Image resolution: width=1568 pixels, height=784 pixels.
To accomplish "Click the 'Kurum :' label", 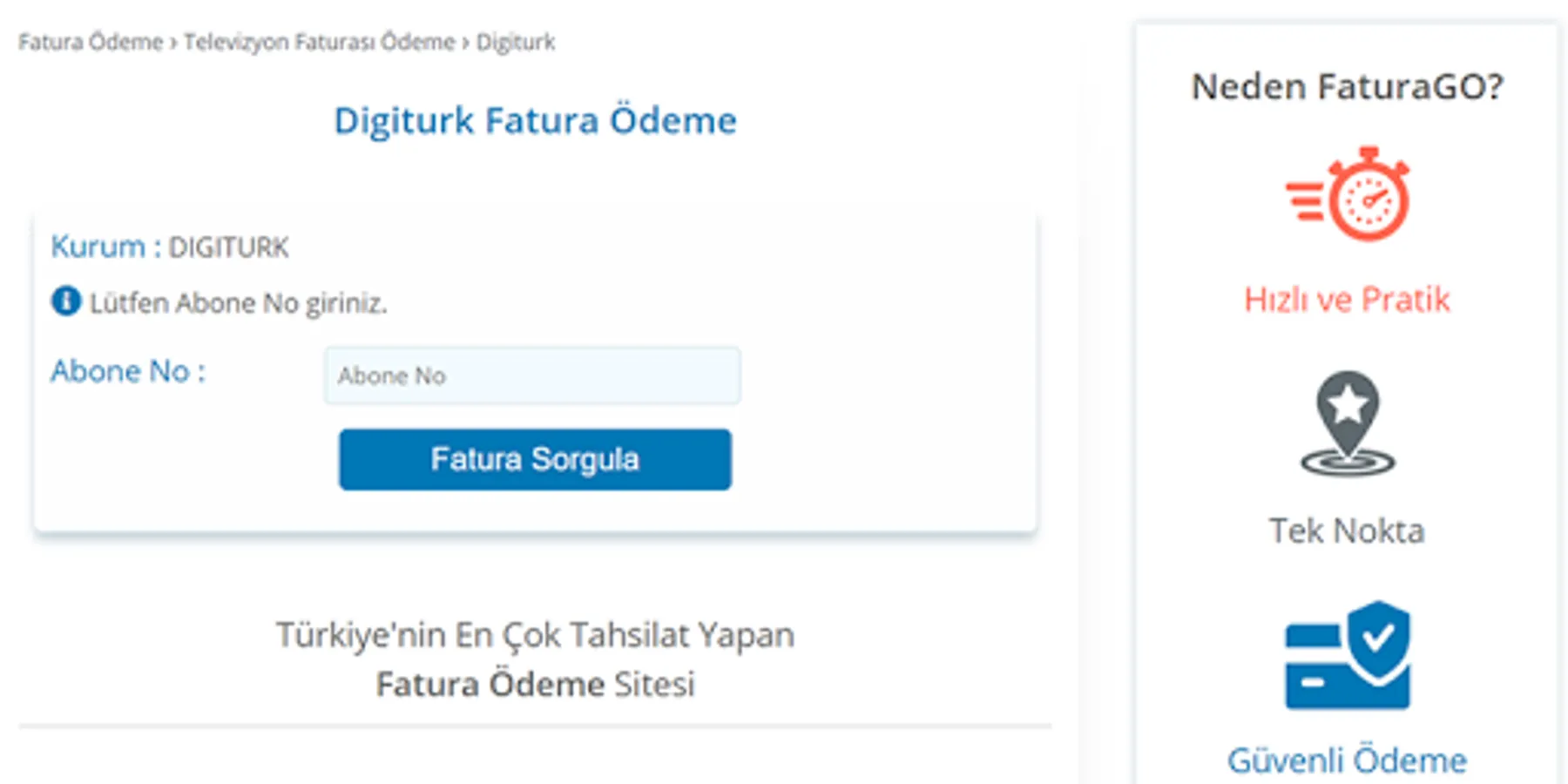I will 105,247.
